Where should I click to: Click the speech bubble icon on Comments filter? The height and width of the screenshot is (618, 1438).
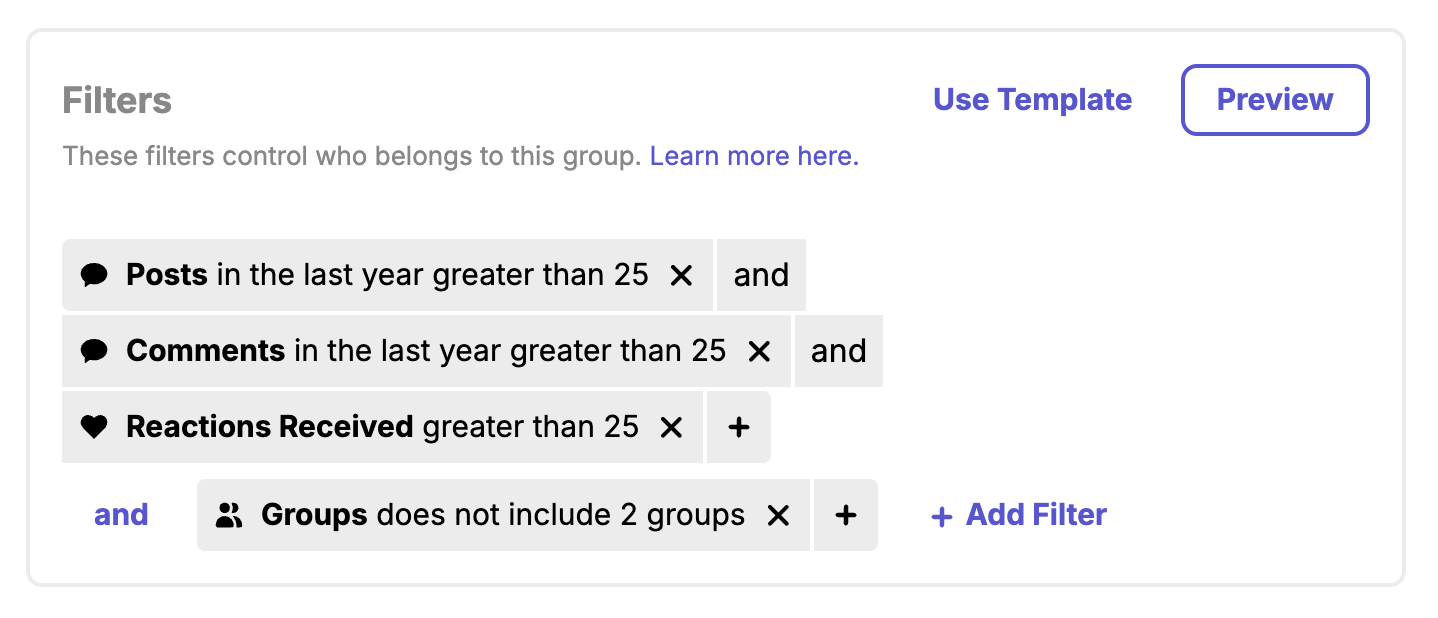(94, 351)
